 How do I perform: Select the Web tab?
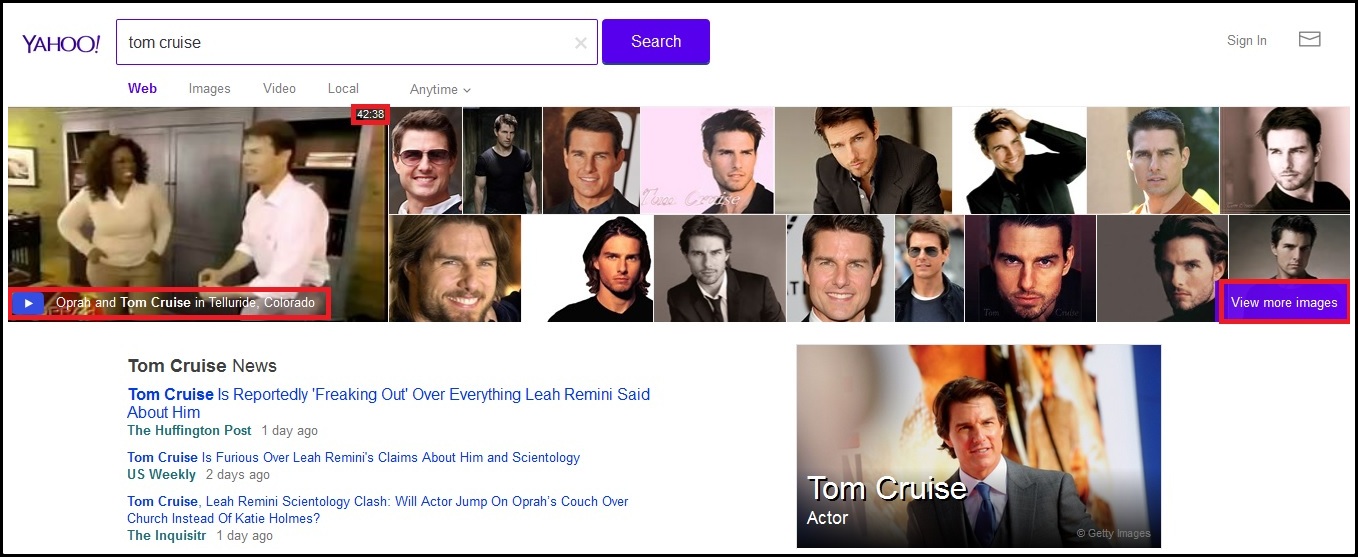[x=142, y=88]
